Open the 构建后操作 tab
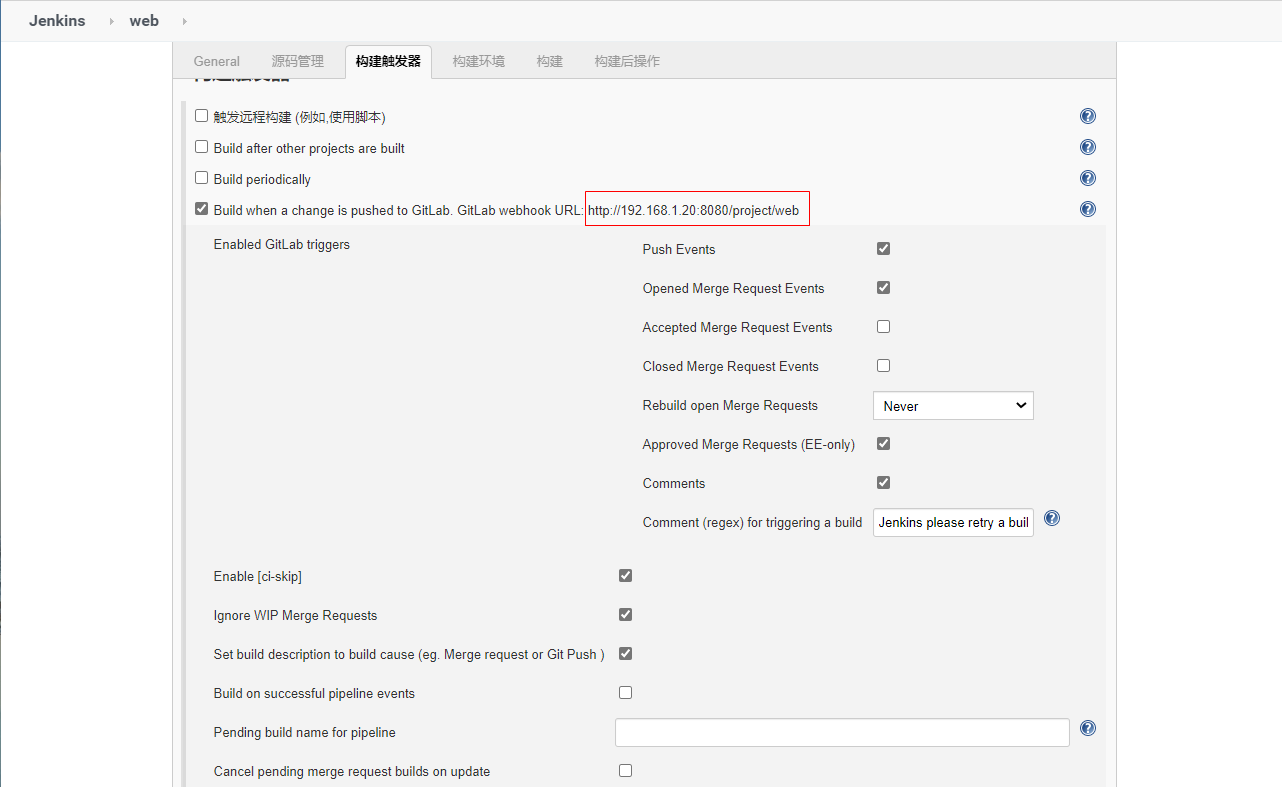1282x787 pixels. (627, 61)
